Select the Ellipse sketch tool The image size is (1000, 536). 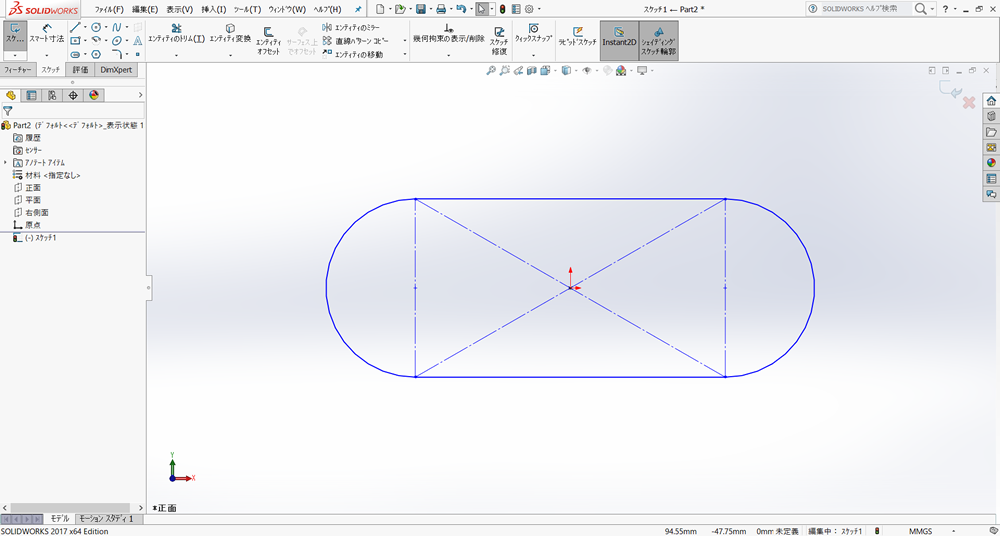click(117, 41)
